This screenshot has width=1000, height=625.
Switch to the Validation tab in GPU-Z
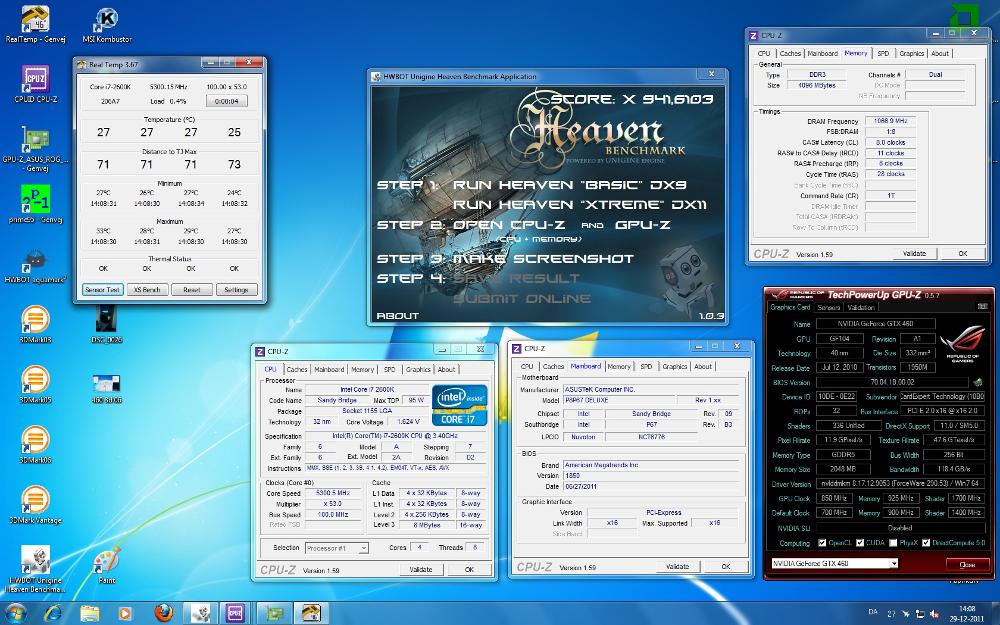[861, 307]
